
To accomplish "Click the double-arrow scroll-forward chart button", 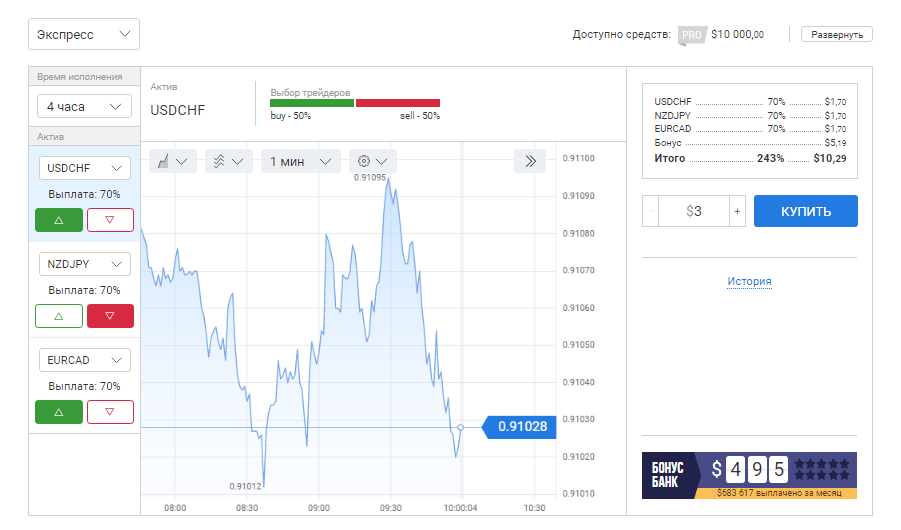I will point(530,161).
